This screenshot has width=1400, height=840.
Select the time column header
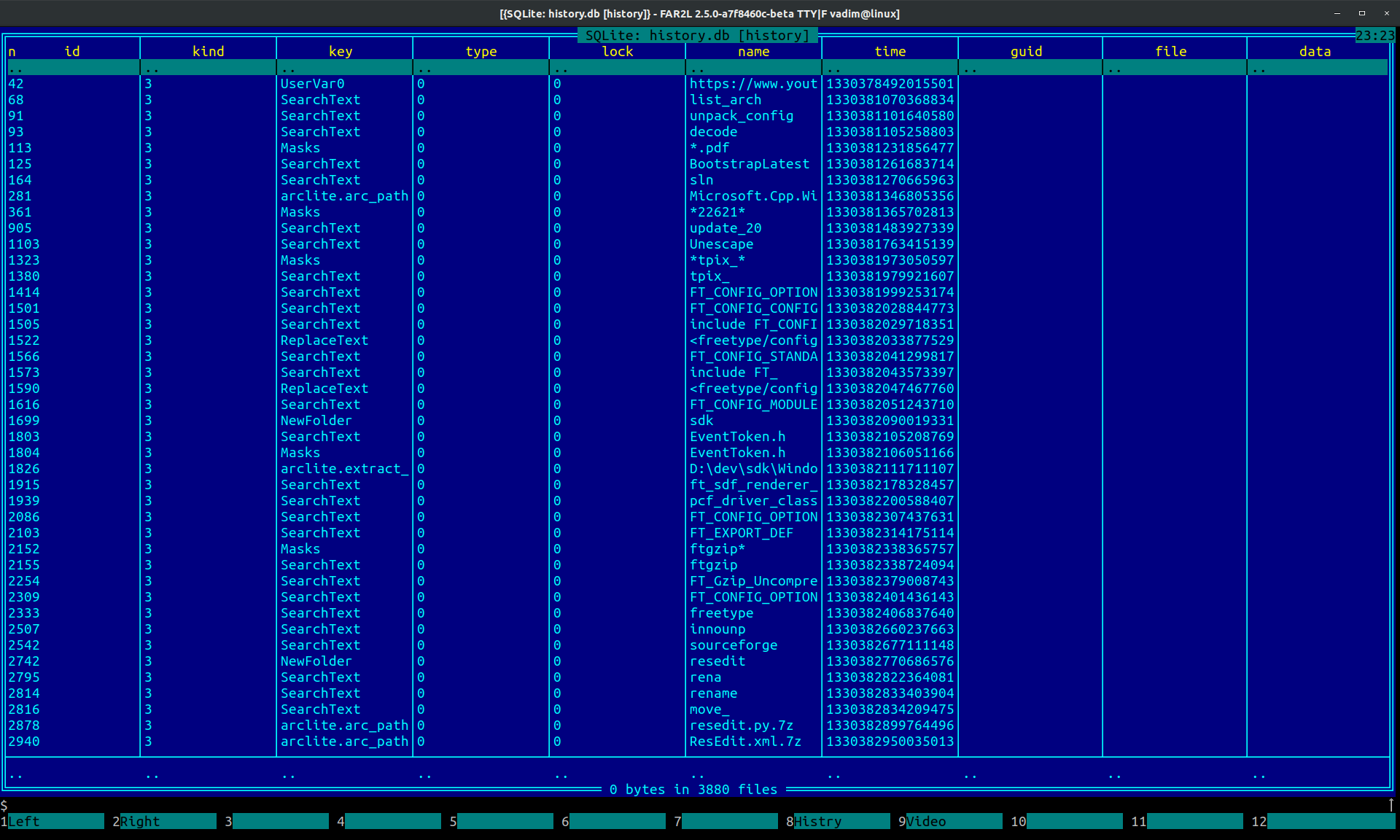coord(890,51)
